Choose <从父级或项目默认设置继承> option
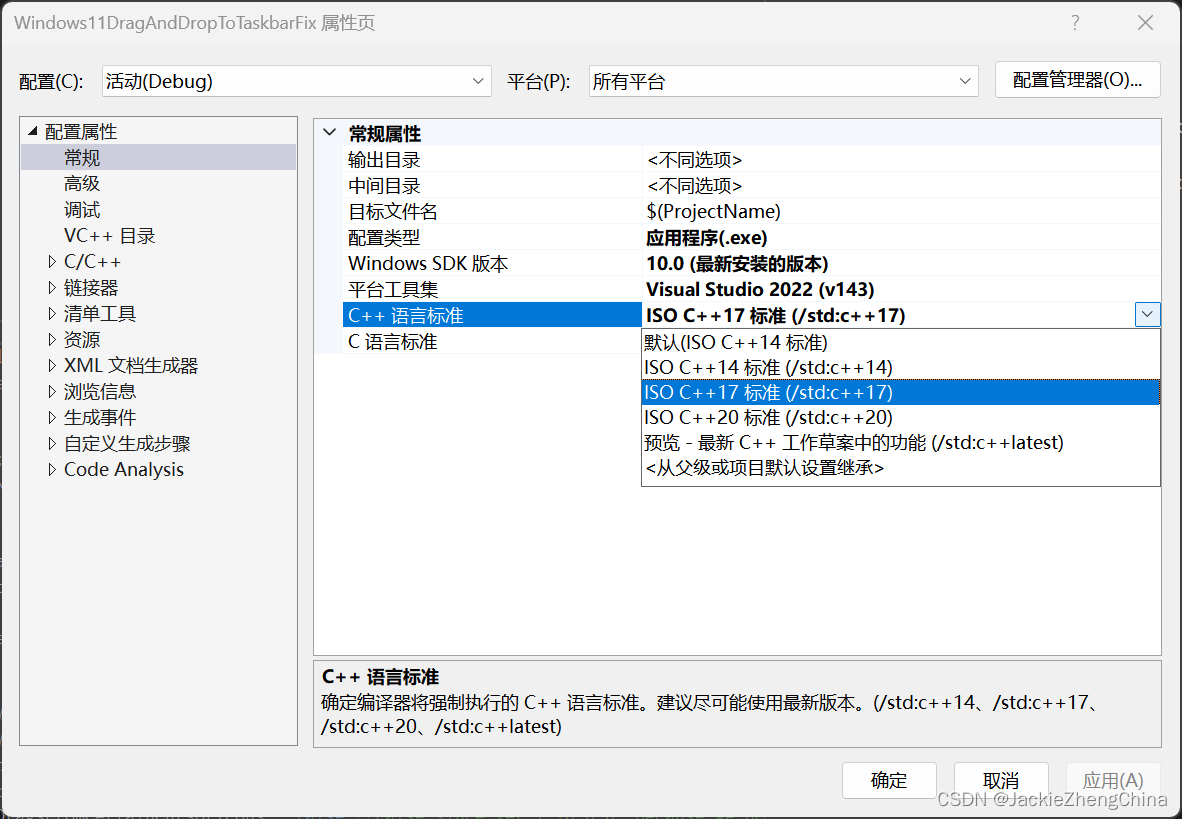 (x=900, y=468)
